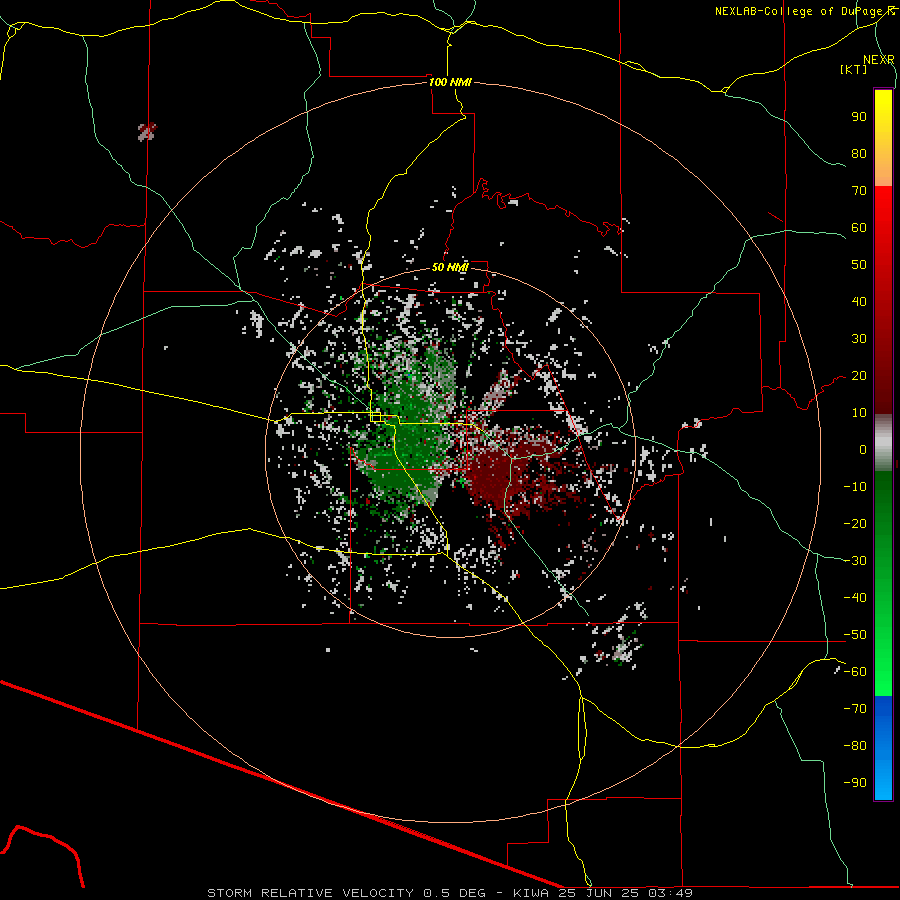
Task: Click the positive 80 value on the velocity scale
Action: pos(859,153)
